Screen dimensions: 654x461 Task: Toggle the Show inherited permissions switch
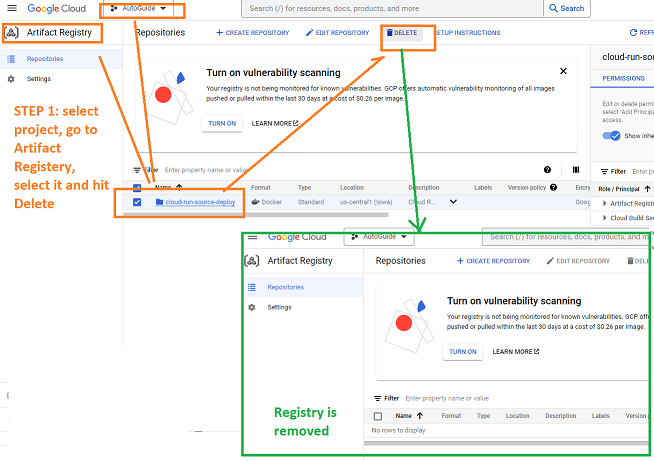(x=610, y=136)
